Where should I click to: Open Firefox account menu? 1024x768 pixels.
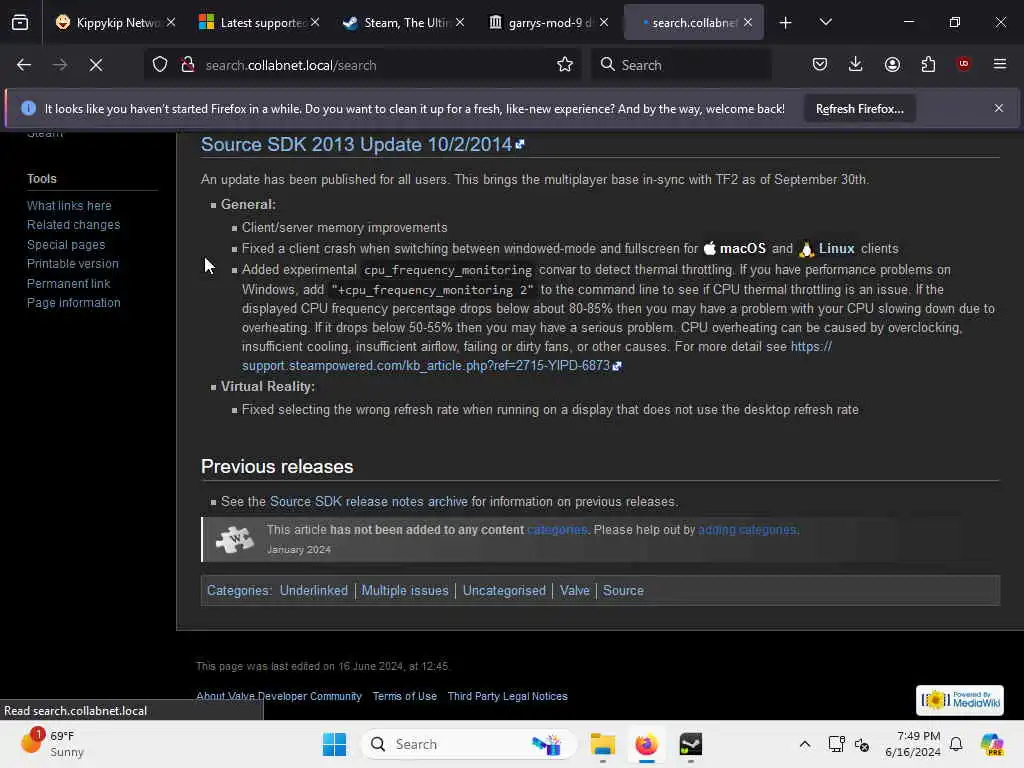tap(892, 64)
